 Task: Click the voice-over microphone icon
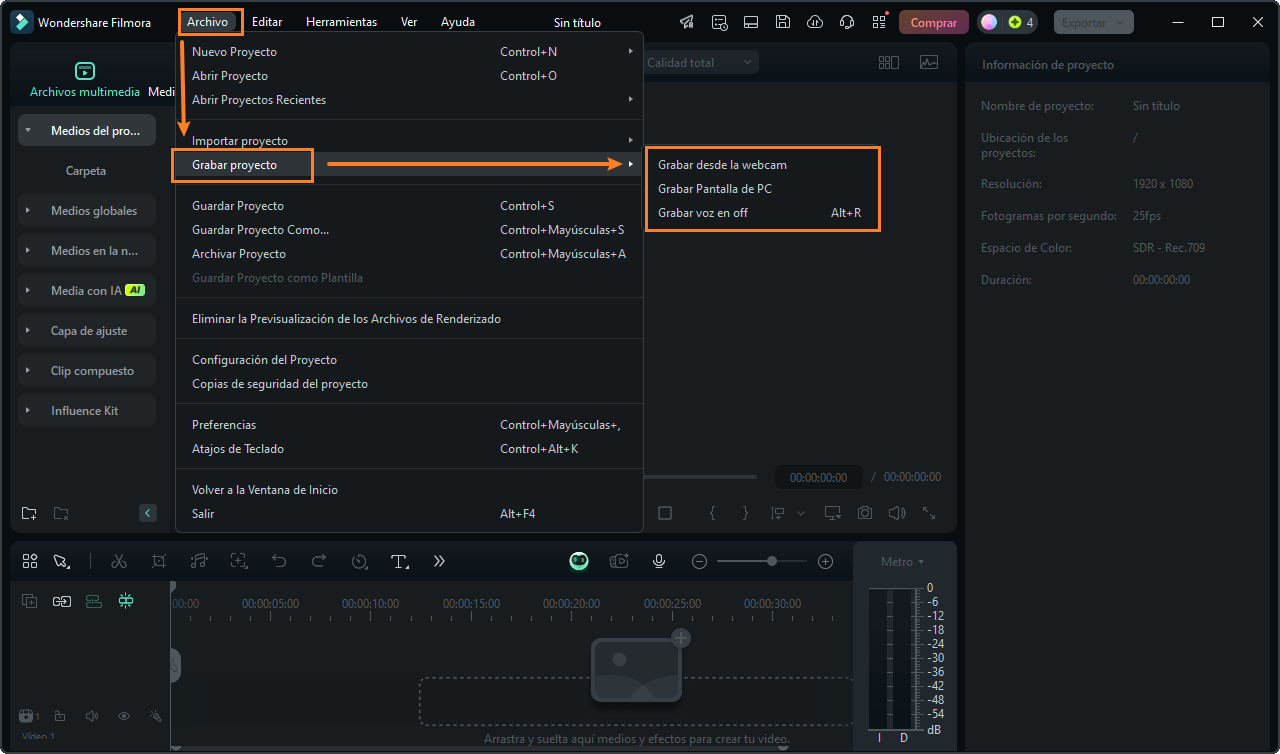pyautogui.click(x=659, y=561)
